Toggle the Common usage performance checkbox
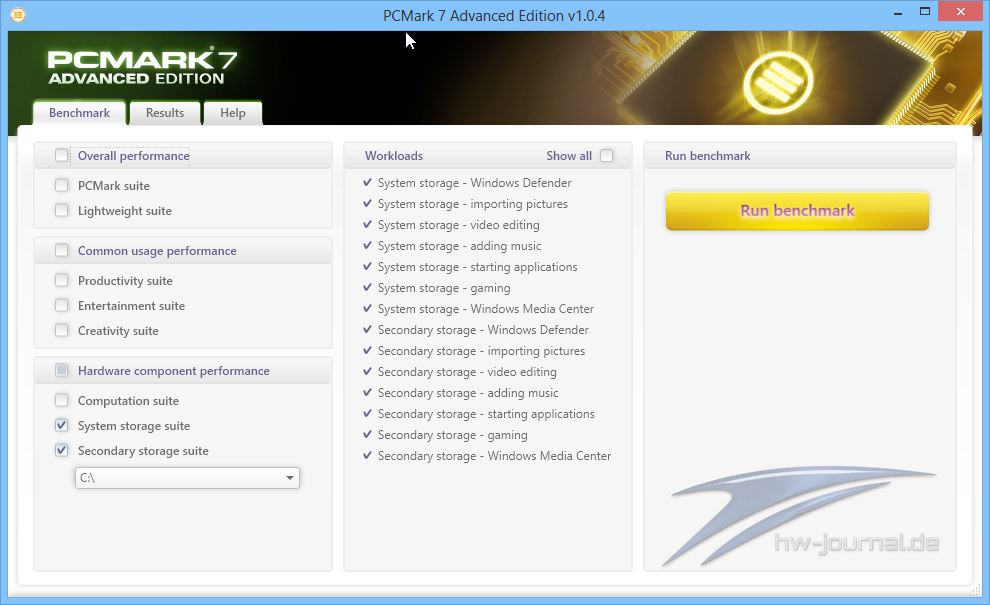Viewport: 990px width, 605px height. 61,250
